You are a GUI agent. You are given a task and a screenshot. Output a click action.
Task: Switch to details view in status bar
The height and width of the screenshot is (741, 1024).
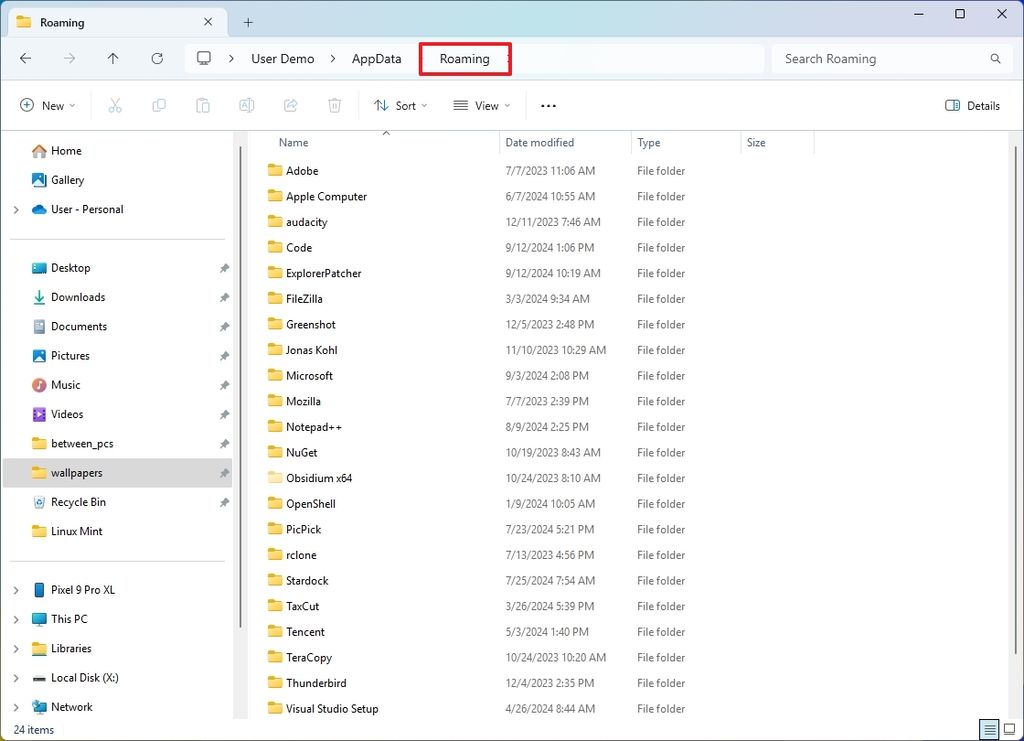click(x=990, y=730)
